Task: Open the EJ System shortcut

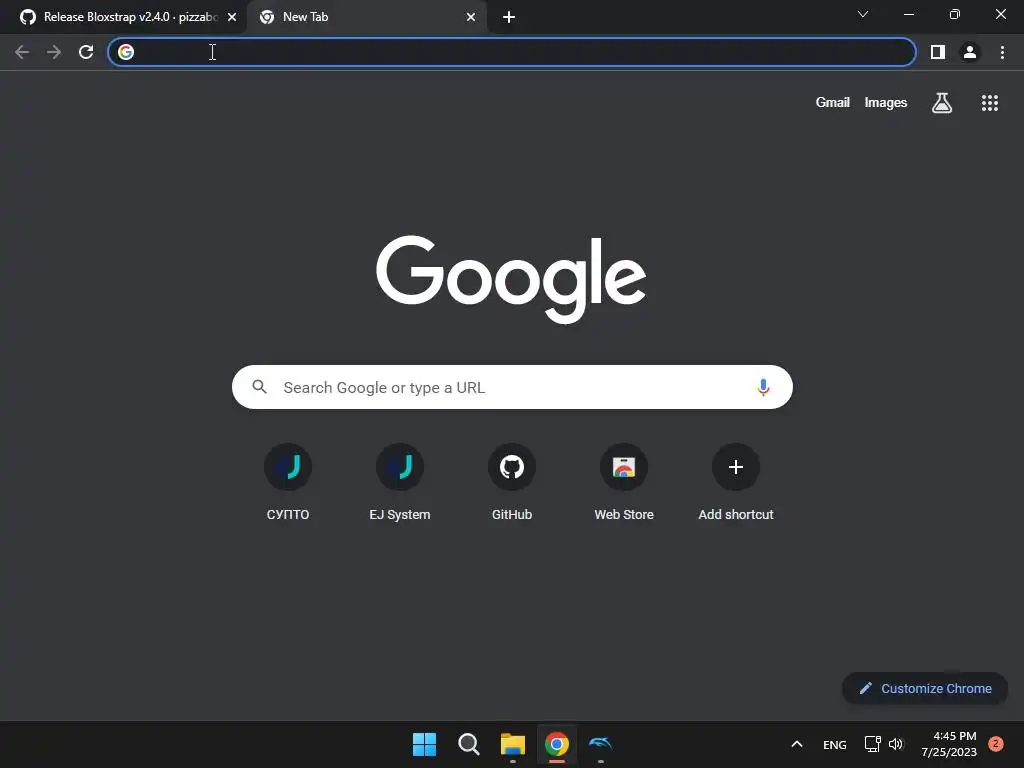Action: pyautogui.click(x=400, y=483)
